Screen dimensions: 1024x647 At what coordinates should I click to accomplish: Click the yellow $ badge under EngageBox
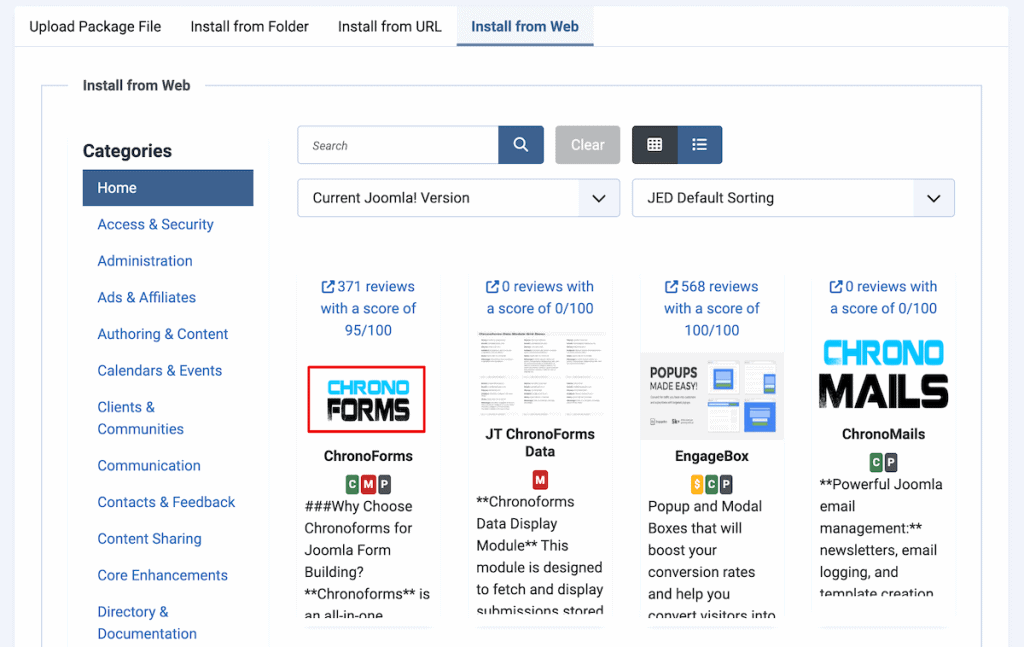(x=697, y=484)
